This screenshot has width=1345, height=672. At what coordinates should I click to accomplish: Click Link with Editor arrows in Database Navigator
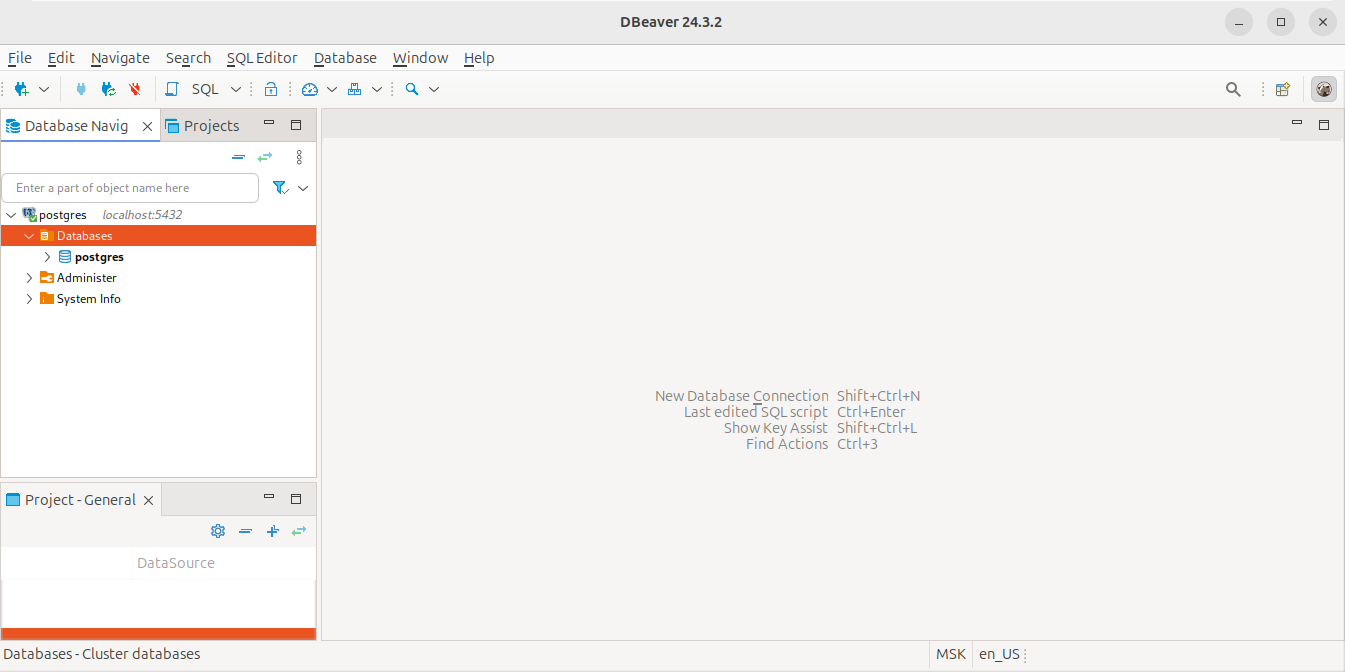(x=265, y=157)
